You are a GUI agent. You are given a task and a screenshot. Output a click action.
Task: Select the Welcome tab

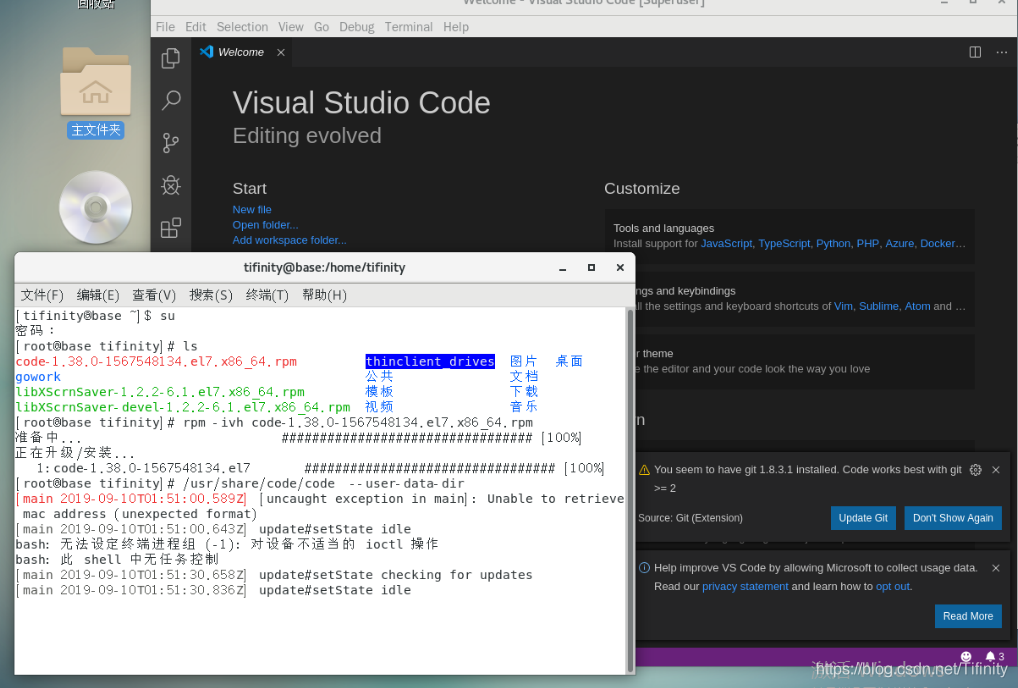pos(241,52)
